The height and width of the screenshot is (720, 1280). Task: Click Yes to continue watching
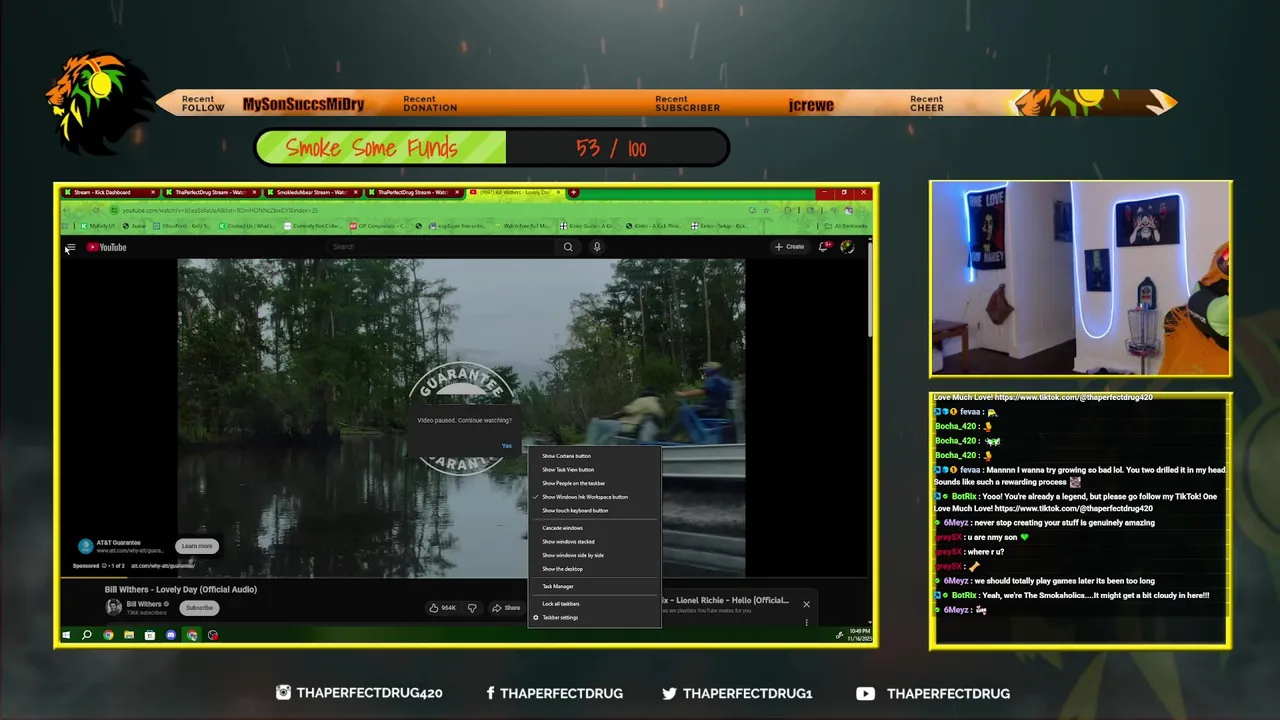pos(507,446)
